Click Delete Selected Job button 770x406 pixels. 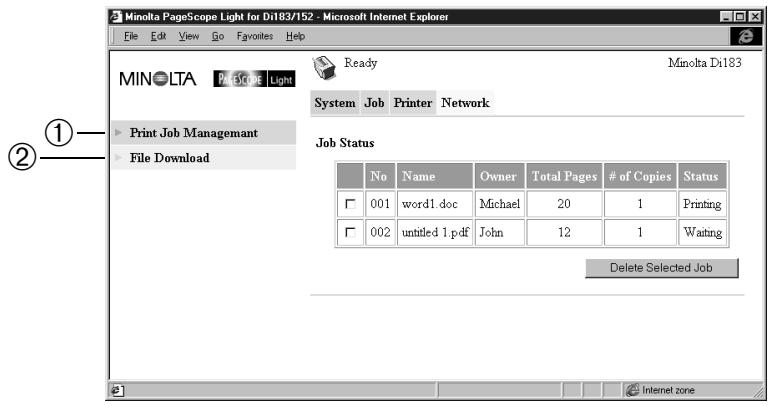661,268
